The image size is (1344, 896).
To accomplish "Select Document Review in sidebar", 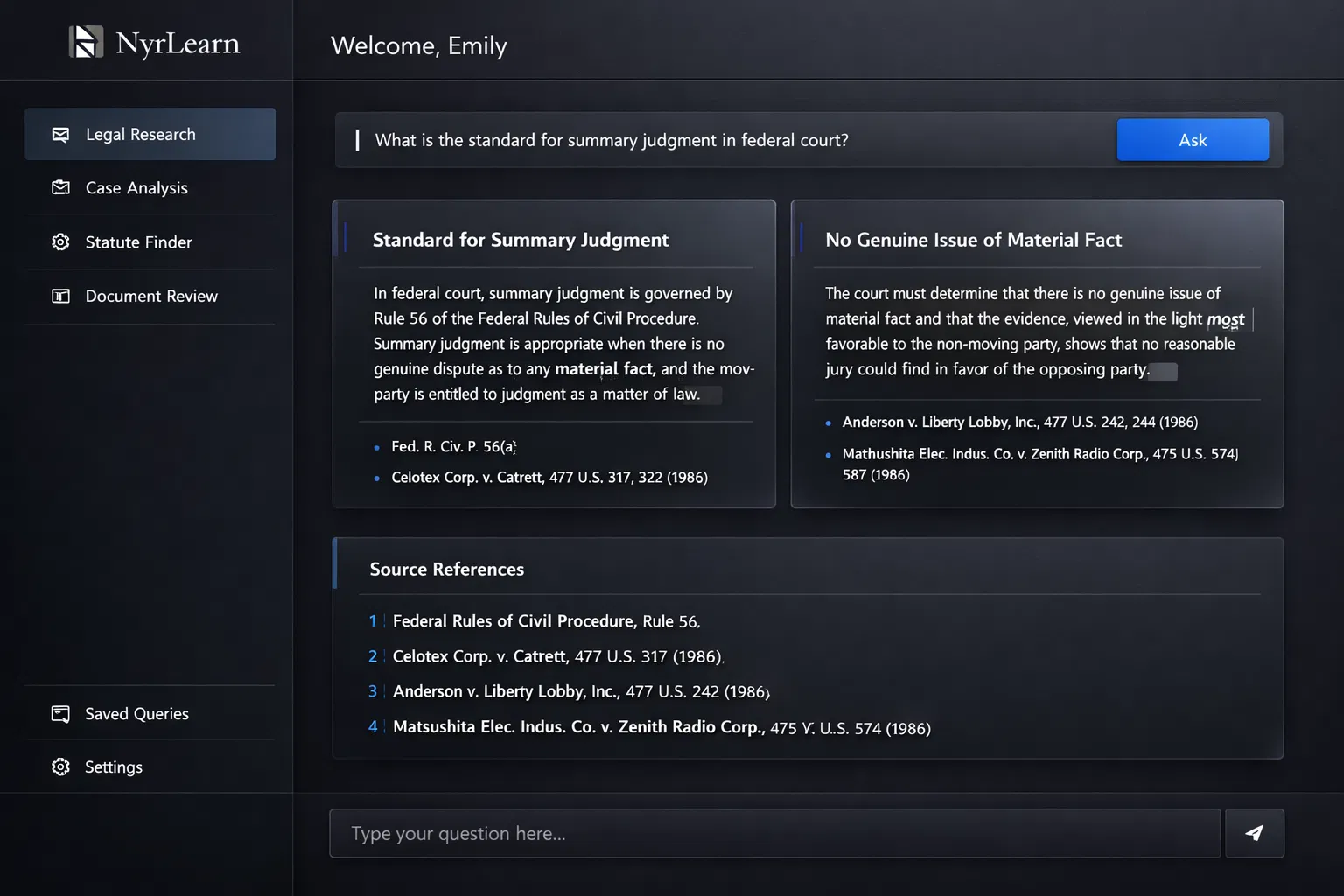I will click(x=151, y=296).
